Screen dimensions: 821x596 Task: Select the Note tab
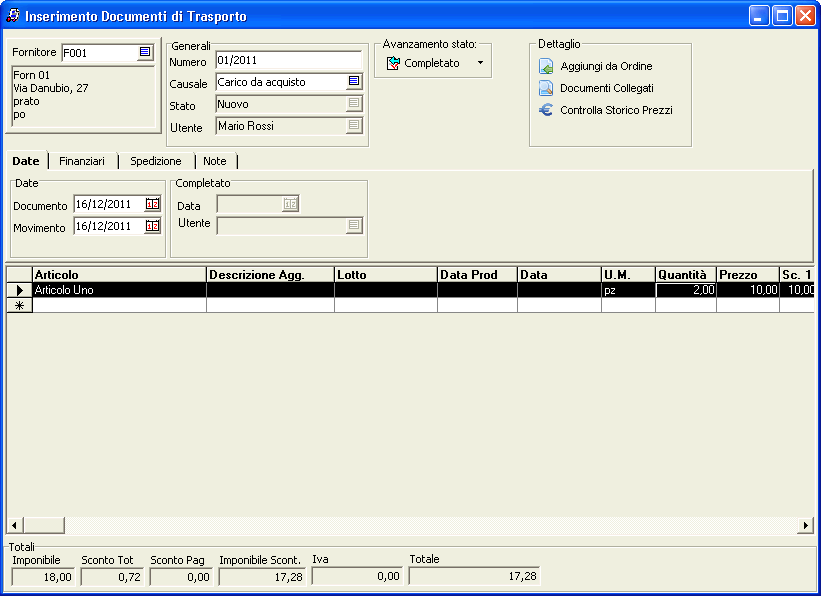pyautogui.click(x=215, y=161)
